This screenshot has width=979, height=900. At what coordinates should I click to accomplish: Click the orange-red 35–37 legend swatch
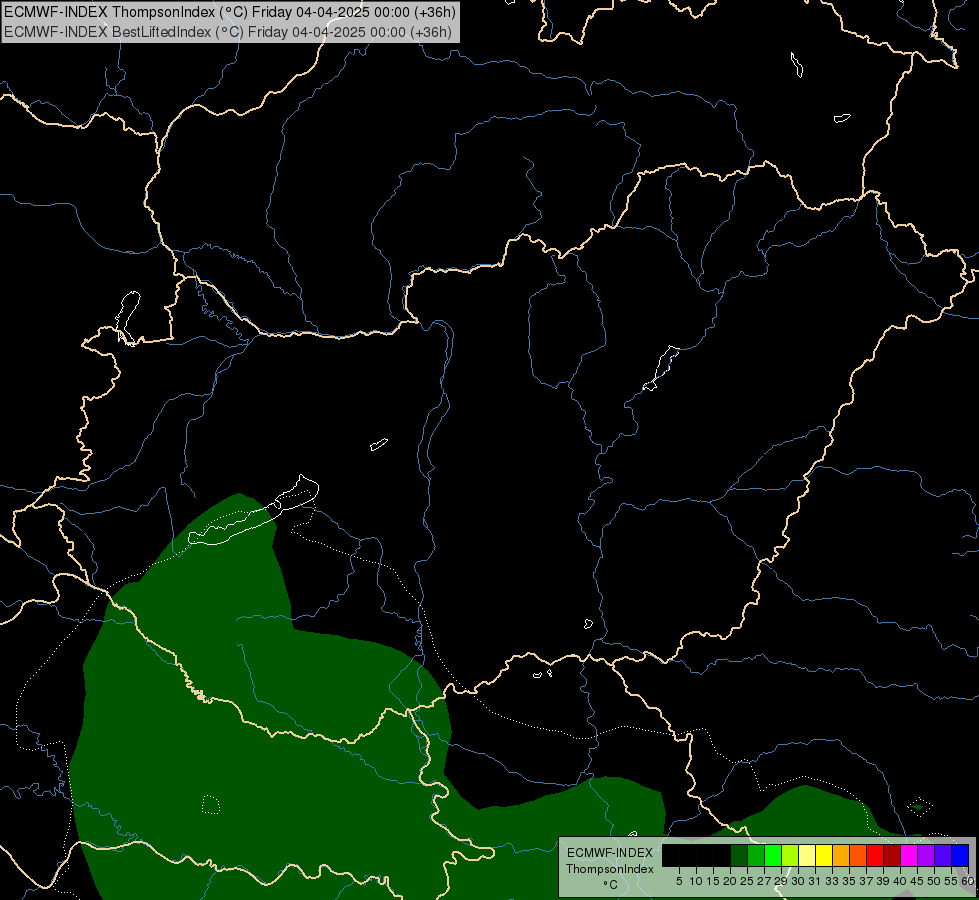coord(858,855)
